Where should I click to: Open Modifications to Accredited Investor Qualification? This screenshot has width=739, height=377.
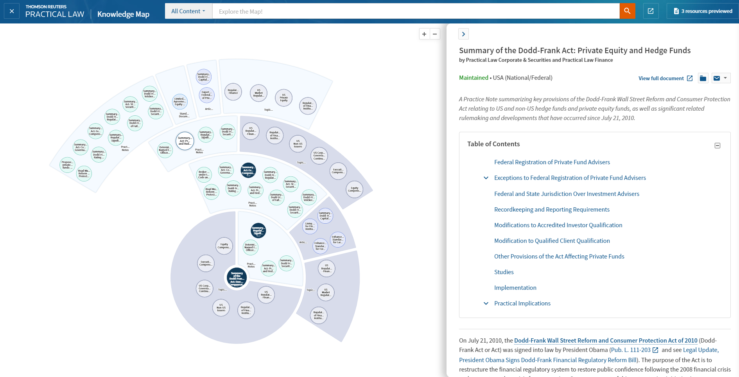click(x=558, y=225)
